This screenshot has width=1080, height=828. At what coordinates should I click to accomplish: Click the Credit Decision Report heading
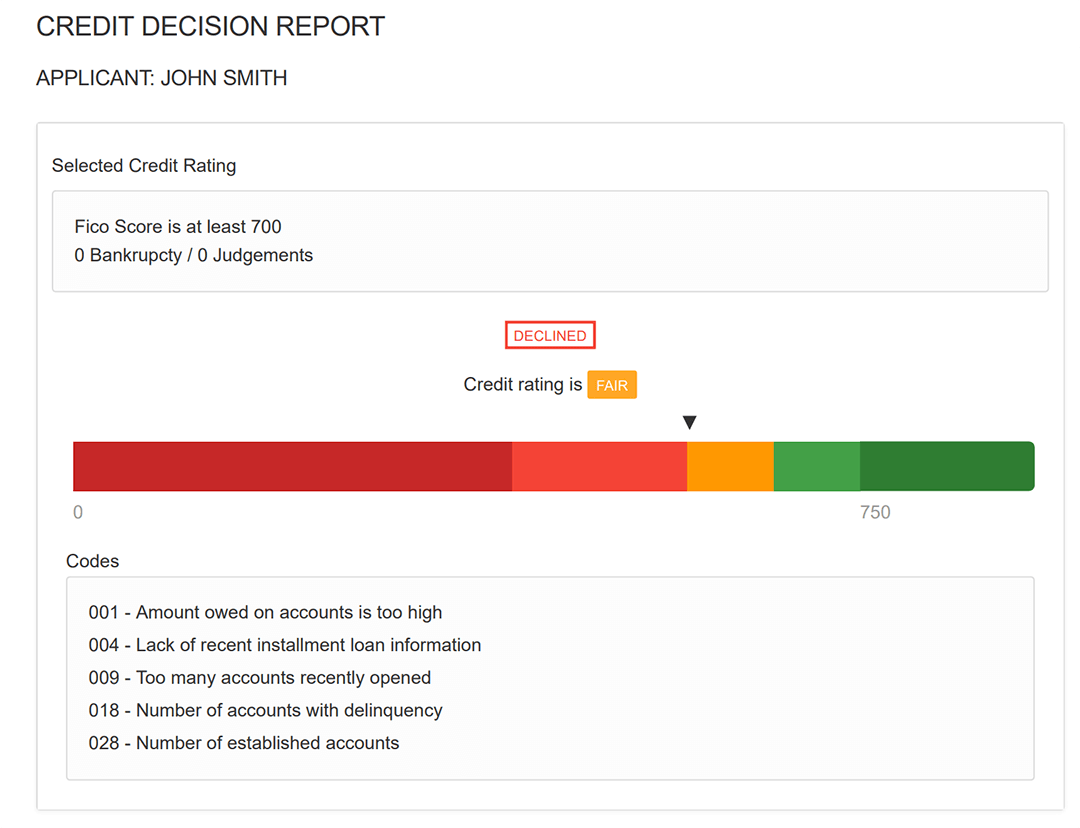pos(210,27)
